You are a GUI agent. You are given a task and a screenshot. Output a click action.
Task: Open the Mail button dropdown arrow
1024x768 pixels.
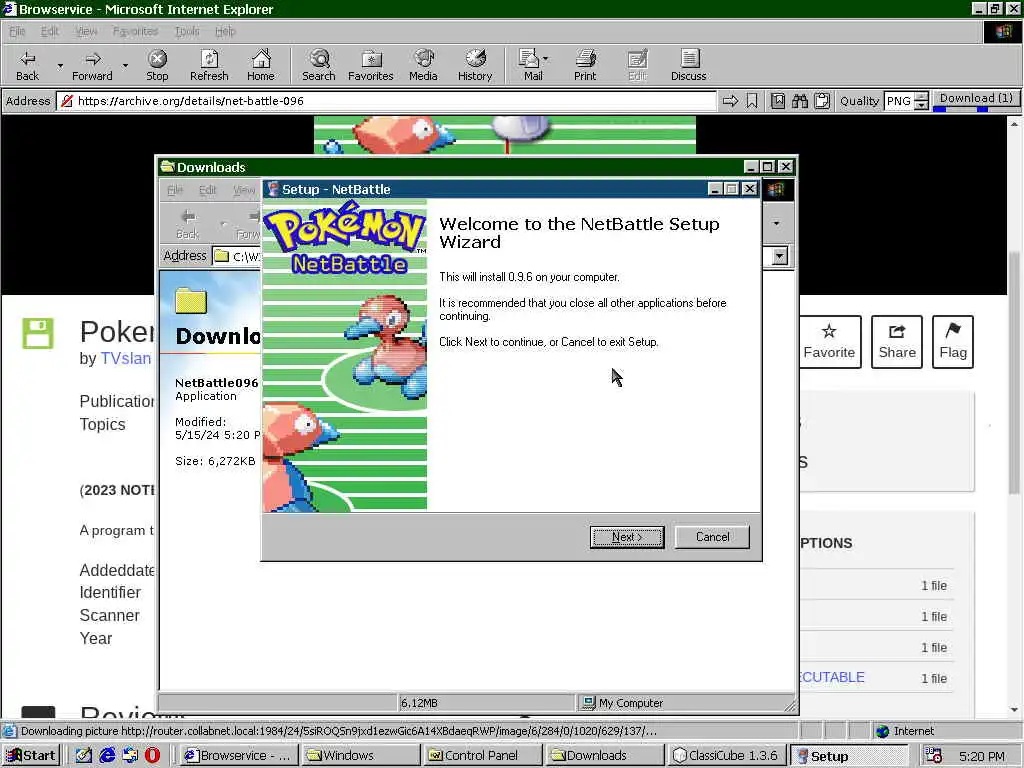545,59
